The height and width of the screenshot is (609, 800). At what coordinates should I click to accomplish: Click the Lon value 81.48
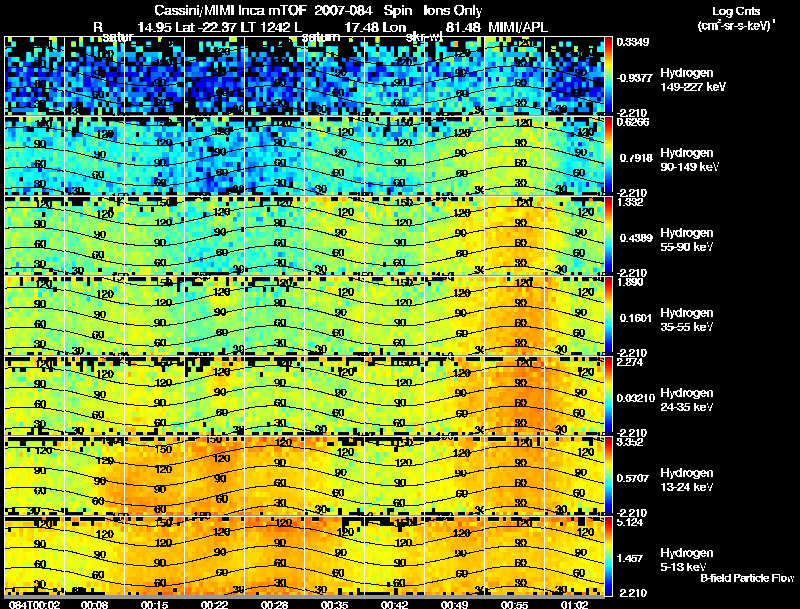(463, 28)
